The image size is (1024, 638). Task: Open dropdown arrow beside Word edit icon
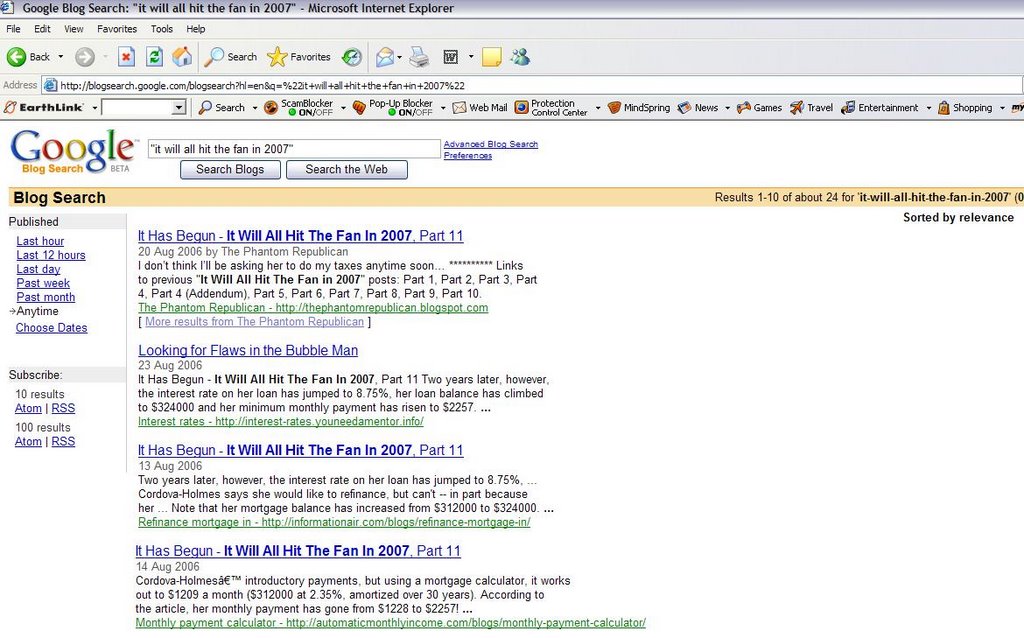(x=471, y=57)
